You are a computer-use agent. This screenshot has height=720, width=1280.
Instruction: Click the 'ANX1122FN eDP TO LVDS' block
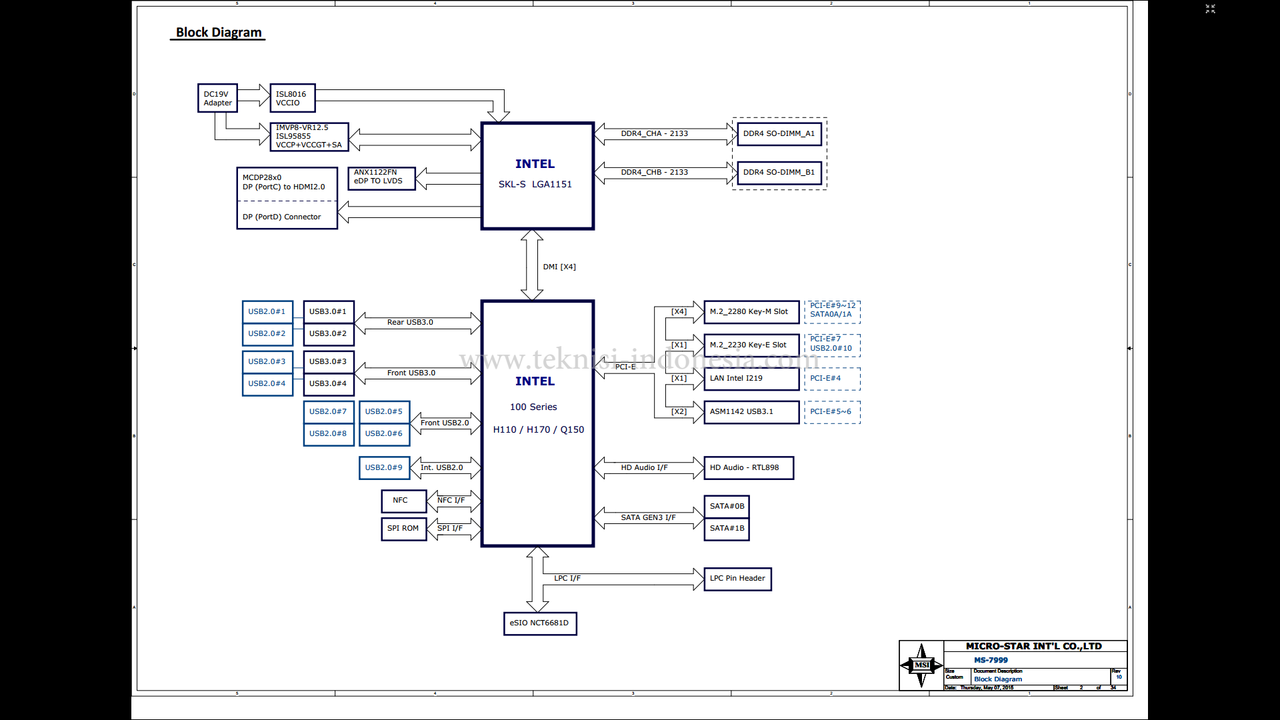click(382, 177)
